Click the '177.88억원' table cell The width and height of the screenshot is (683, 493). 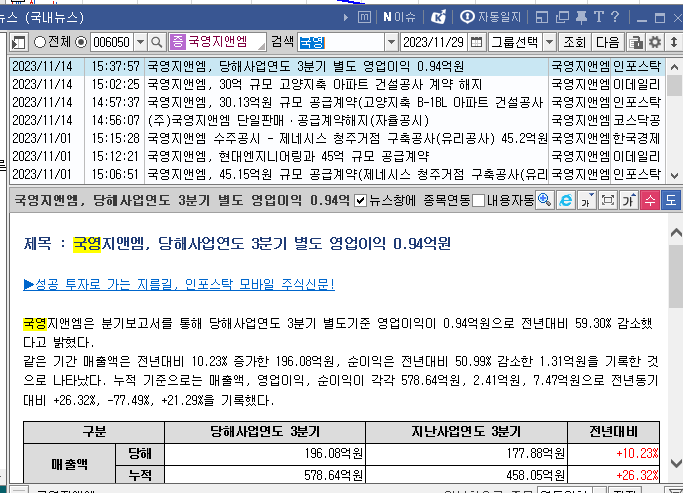coord(467,454)
